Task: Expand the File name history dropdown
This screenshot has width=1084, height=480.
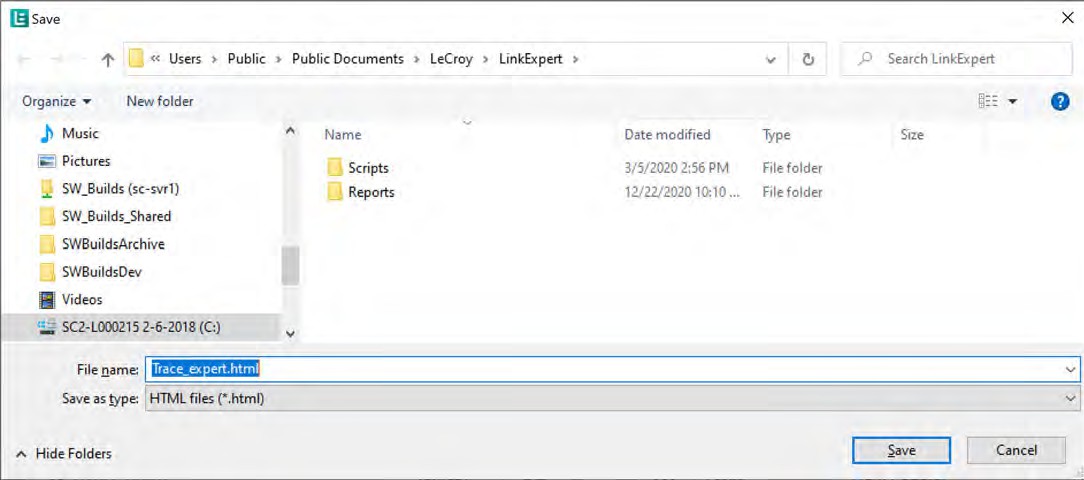Action: click(x=1071, y=370)
